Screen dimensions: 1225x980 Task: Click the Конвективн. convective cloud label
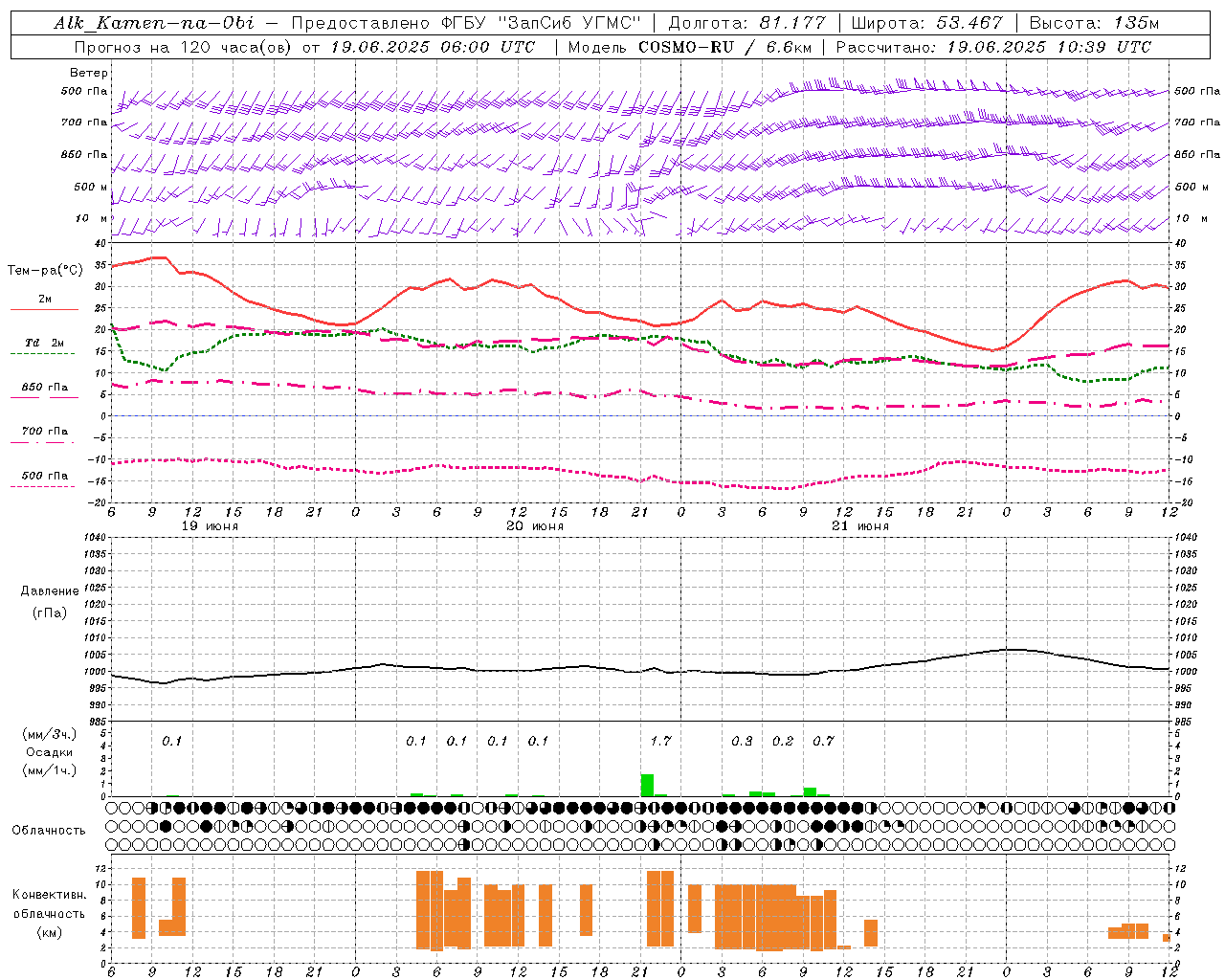point(49,894)
